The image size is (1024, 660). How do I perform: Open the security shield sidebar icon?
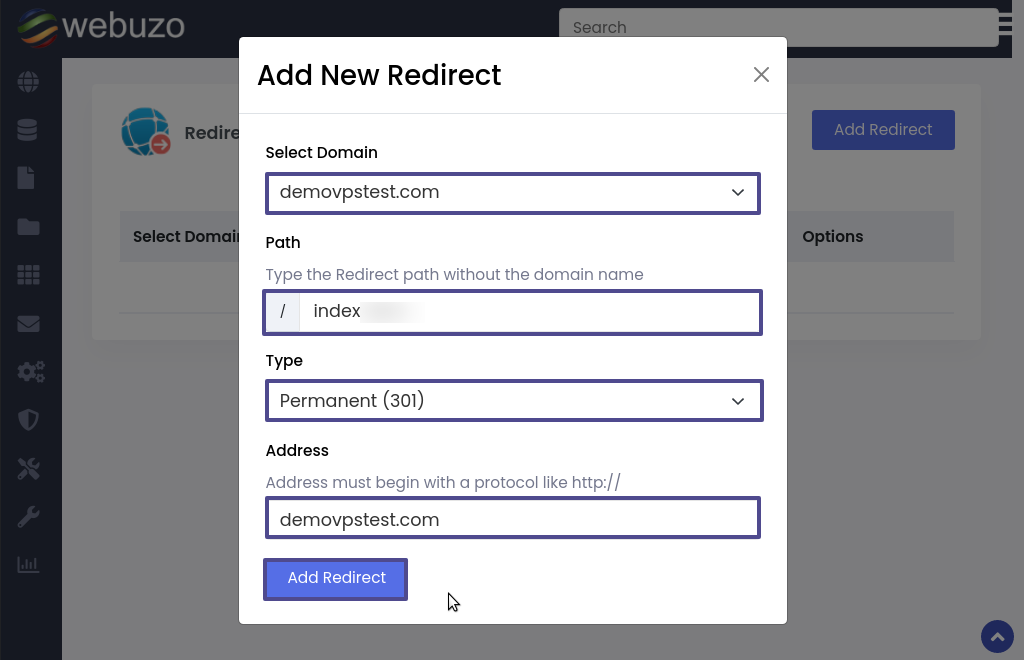click(28, 420)
